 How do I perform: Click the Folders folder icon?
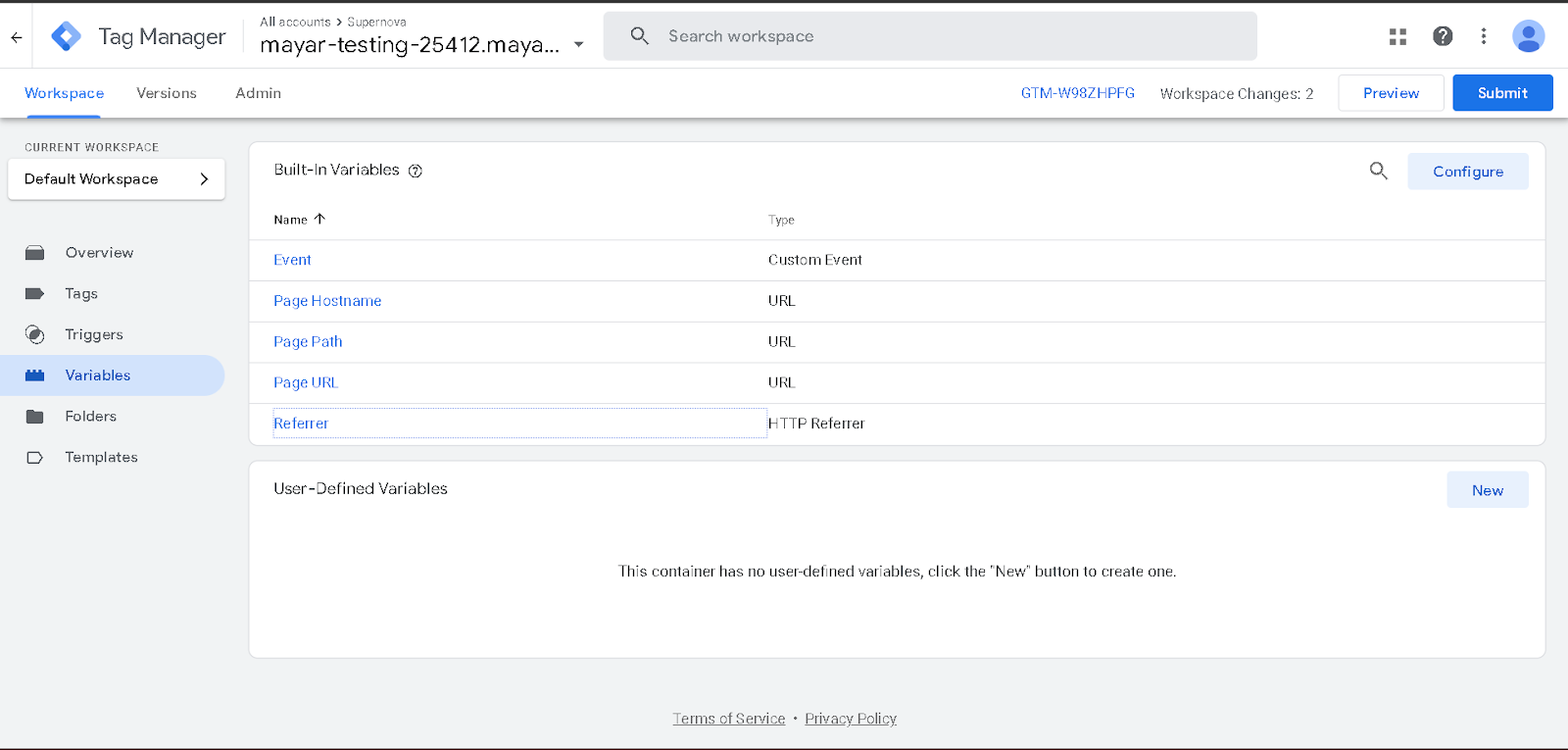34,417
